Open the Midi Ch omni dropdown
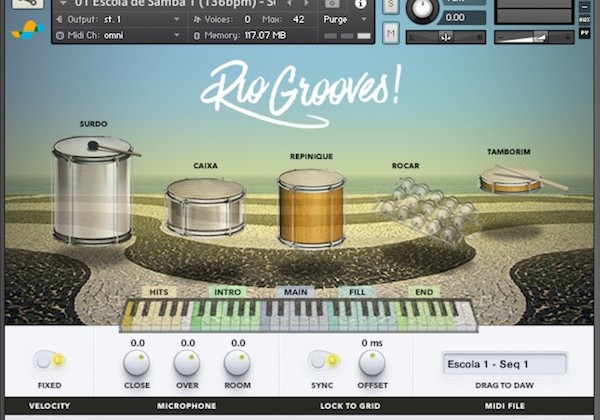The width and height of the screenshot is (600, 420). [x=176, y=35]
